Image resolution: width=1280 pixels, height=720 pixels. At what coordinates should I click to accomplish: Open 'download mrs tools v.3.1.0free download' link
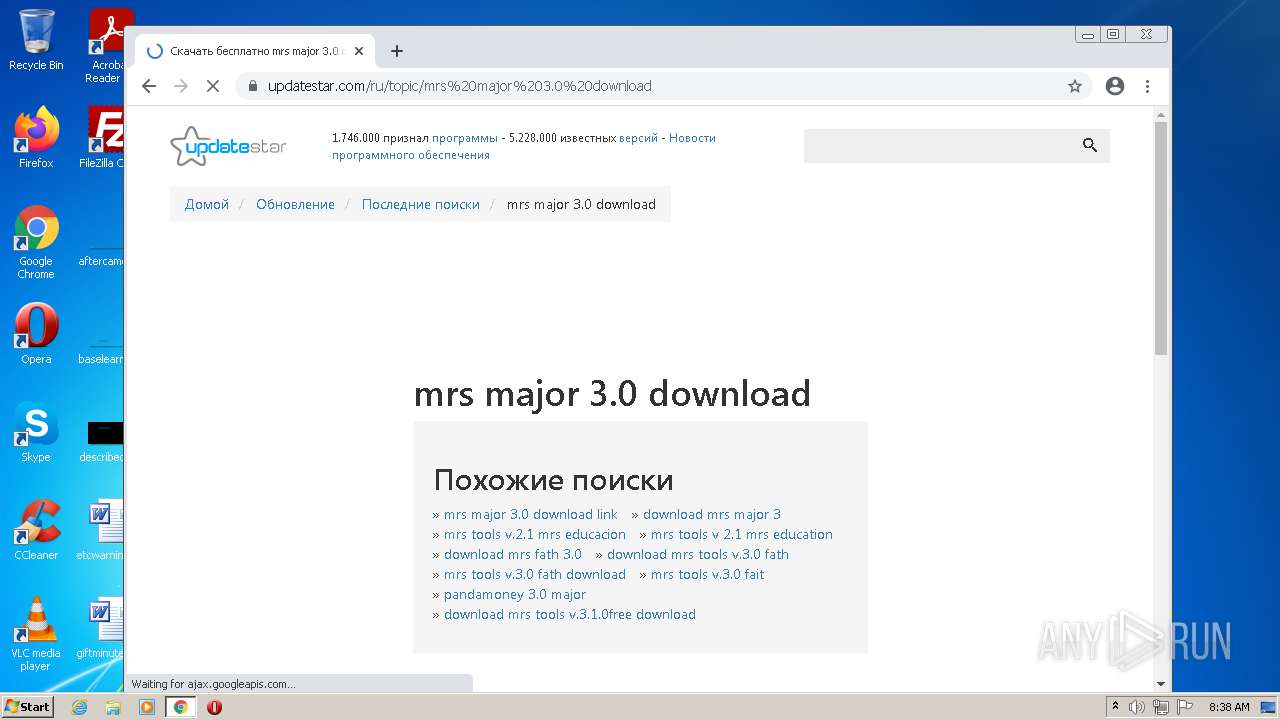point(570,614)
